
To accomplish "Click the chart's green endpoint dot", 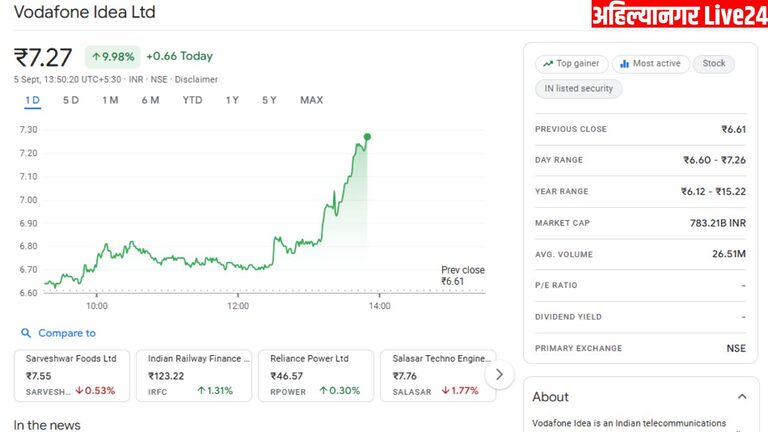I will (368, 136).
